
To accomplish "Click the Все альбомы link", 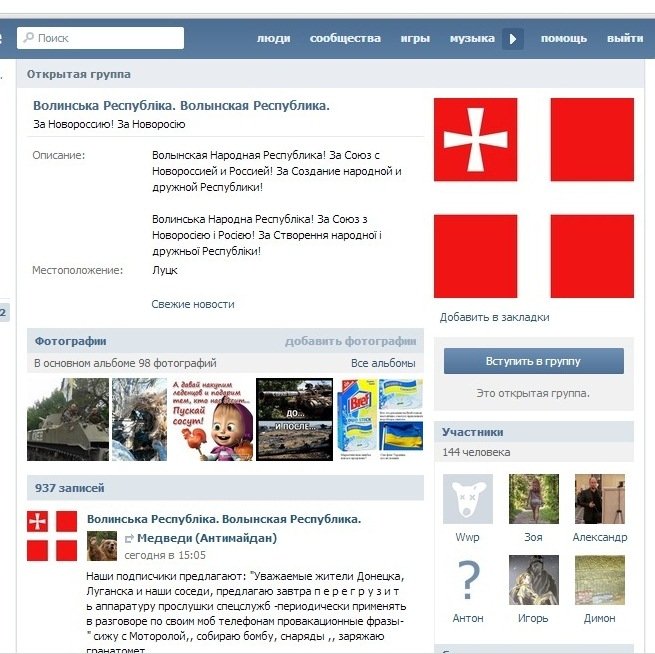I will [382, 363].
